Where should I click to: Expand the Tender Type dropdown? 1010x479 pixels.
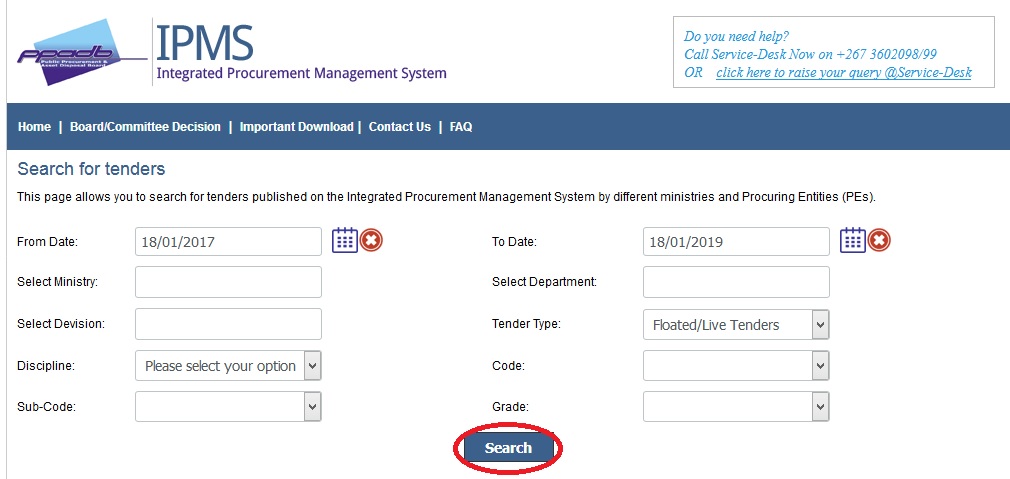(x=736, y=324)
